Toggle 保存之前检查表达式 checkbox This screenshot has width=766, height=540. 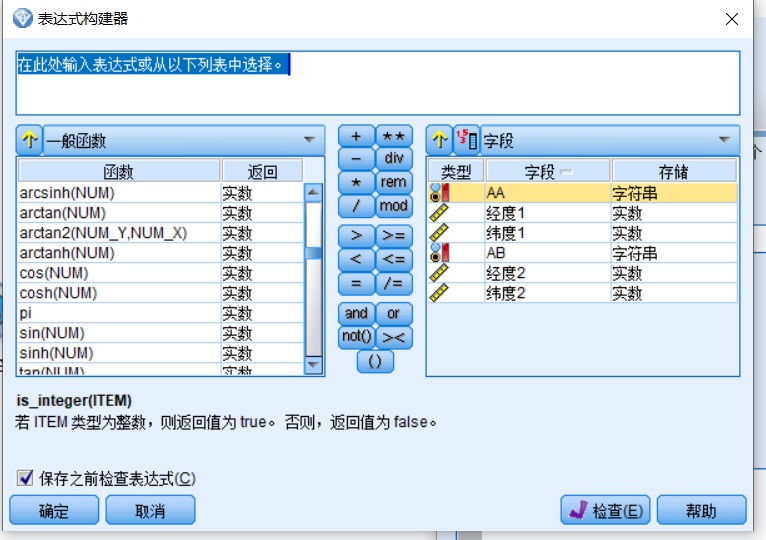[25, 477]
